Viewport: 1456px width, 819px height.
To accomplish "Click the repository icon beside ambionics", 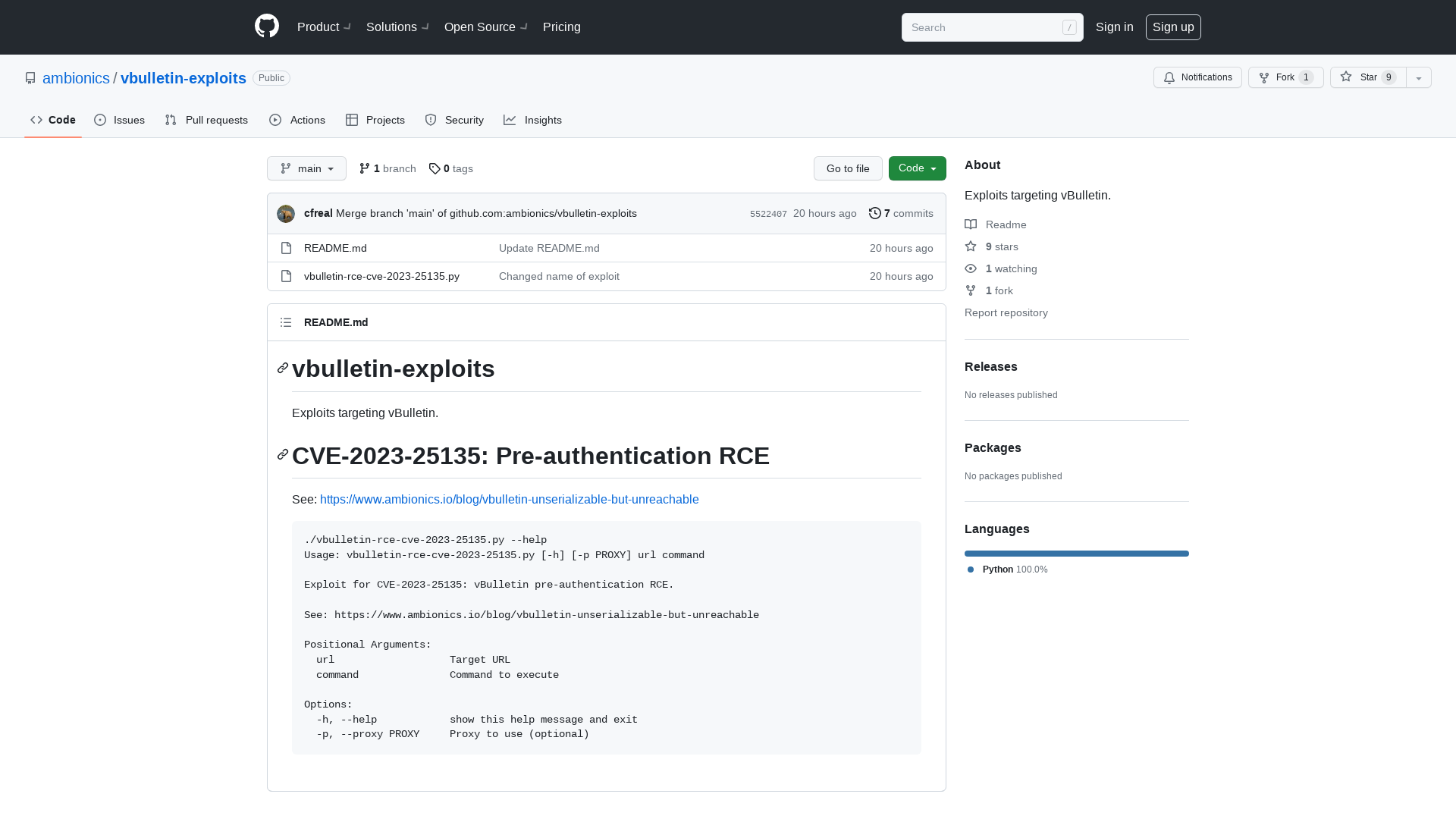I will click(x=30, y=78).
